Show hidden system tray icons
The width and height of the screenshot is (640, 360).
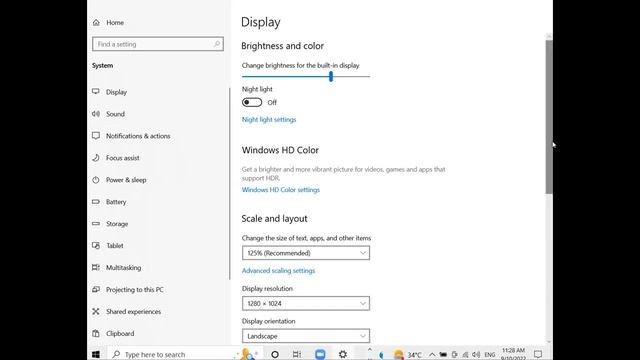click(x=432, y=355)
